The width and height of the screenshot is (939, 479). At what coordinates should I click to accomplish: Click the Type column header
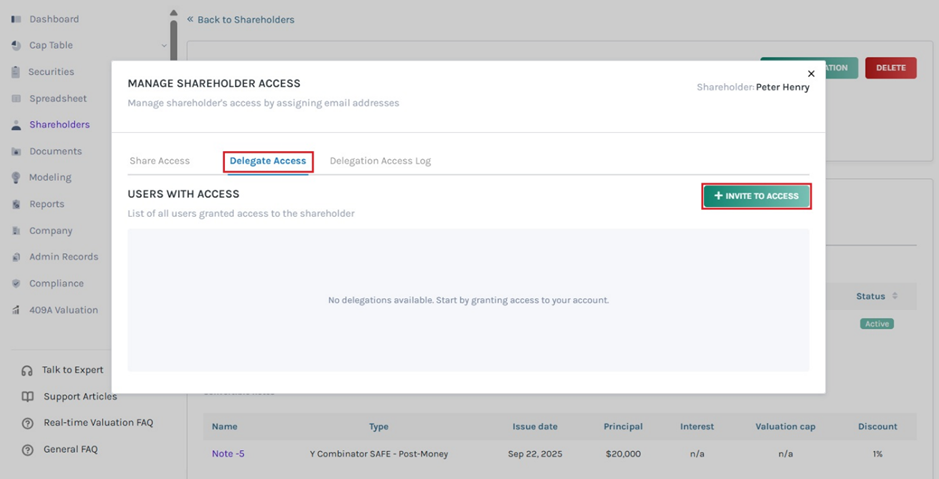[378, 427]
